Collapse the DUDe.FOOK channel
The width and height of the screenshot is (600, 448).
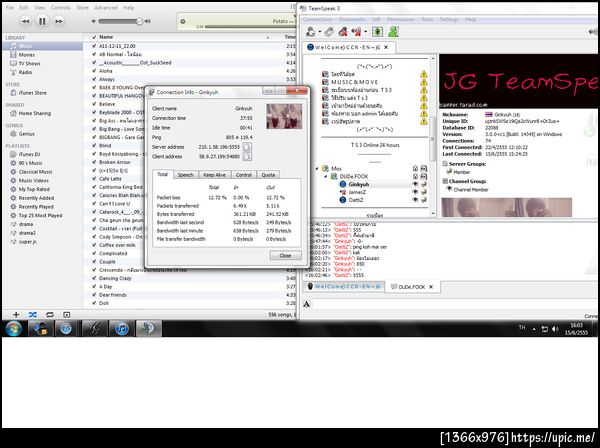(x=326, y=176)
